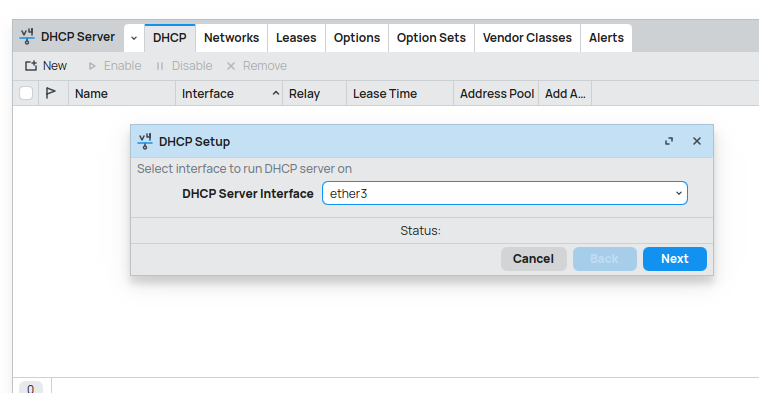Open the Leases tab

click(296, 38)
